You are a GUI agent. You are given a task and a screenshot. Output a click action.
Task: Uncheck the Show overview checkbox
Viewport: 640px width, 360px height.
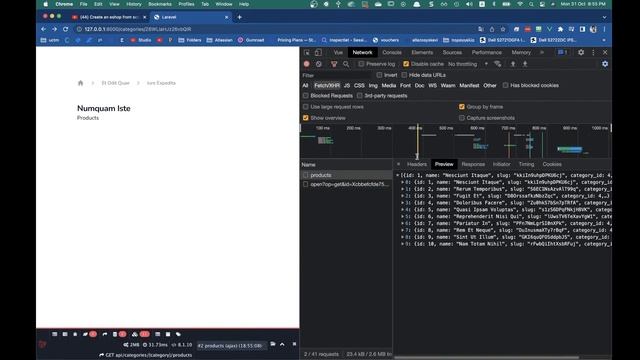[x=306, y=118]
